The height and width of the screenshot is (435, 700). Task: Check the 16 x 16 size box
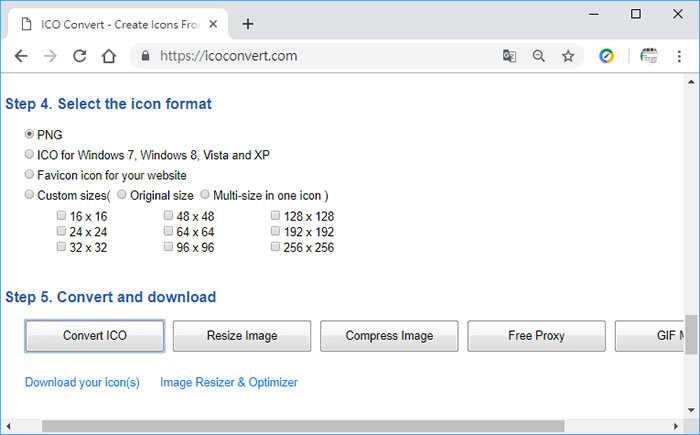[62, 216]
